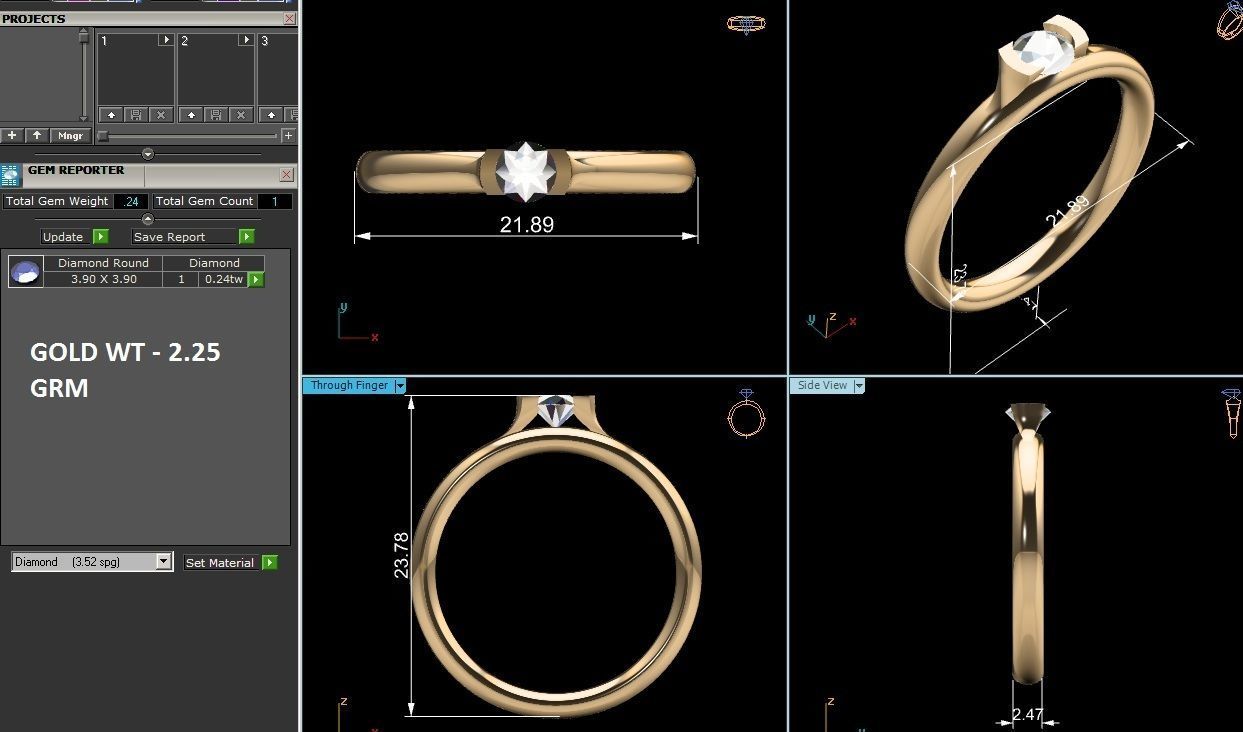Add a new project with plus button
1243x732 pixels.
[x=12, y=135]
